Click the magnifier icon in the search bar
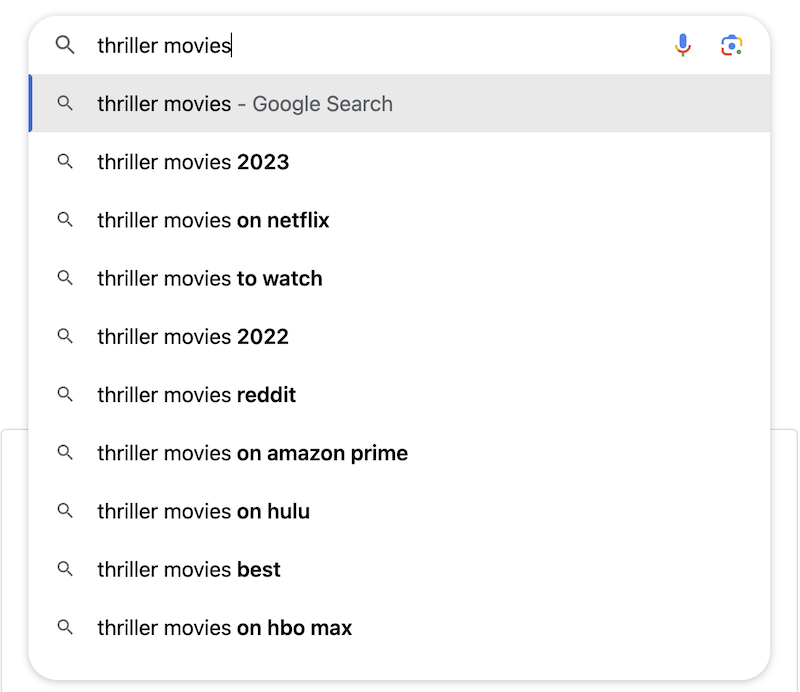800x692 pixels. tap(66, 45)
